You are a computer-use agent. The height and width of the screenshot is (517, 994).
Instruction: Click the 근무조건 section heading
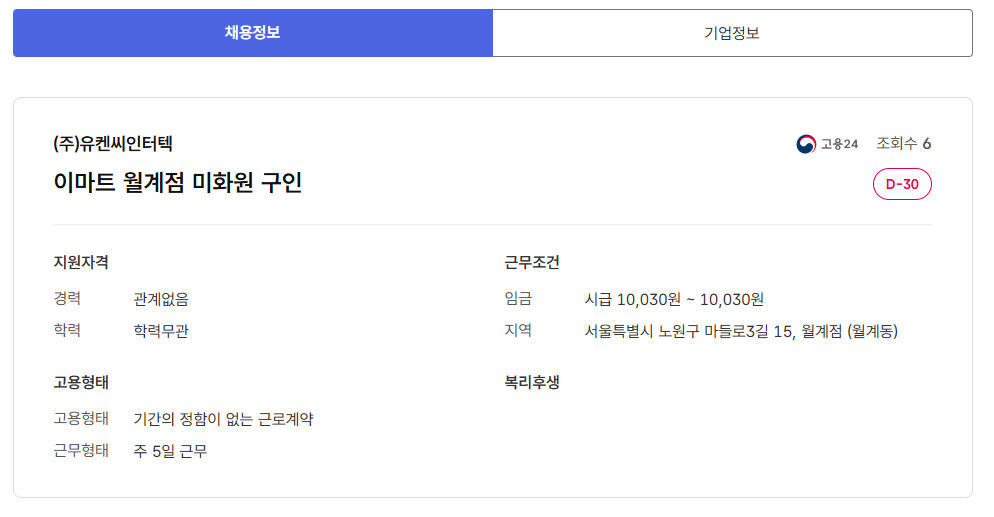point(532,263)
